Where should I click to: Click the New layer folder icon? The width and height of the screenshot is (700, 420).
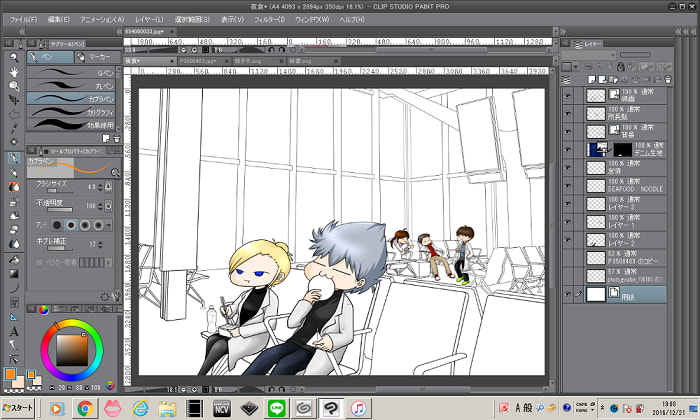coord(613,79)
